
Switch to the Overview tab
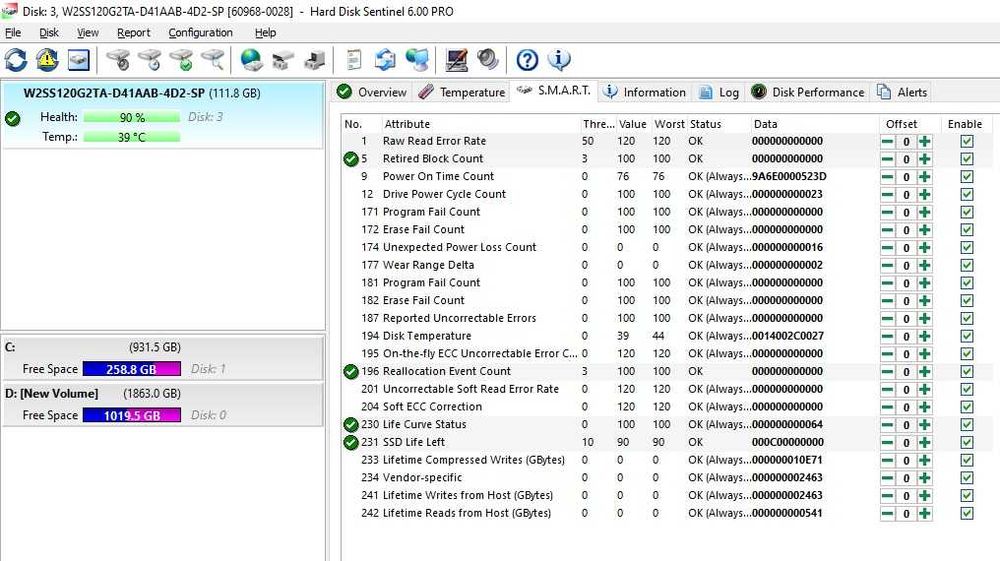point(372,92)
